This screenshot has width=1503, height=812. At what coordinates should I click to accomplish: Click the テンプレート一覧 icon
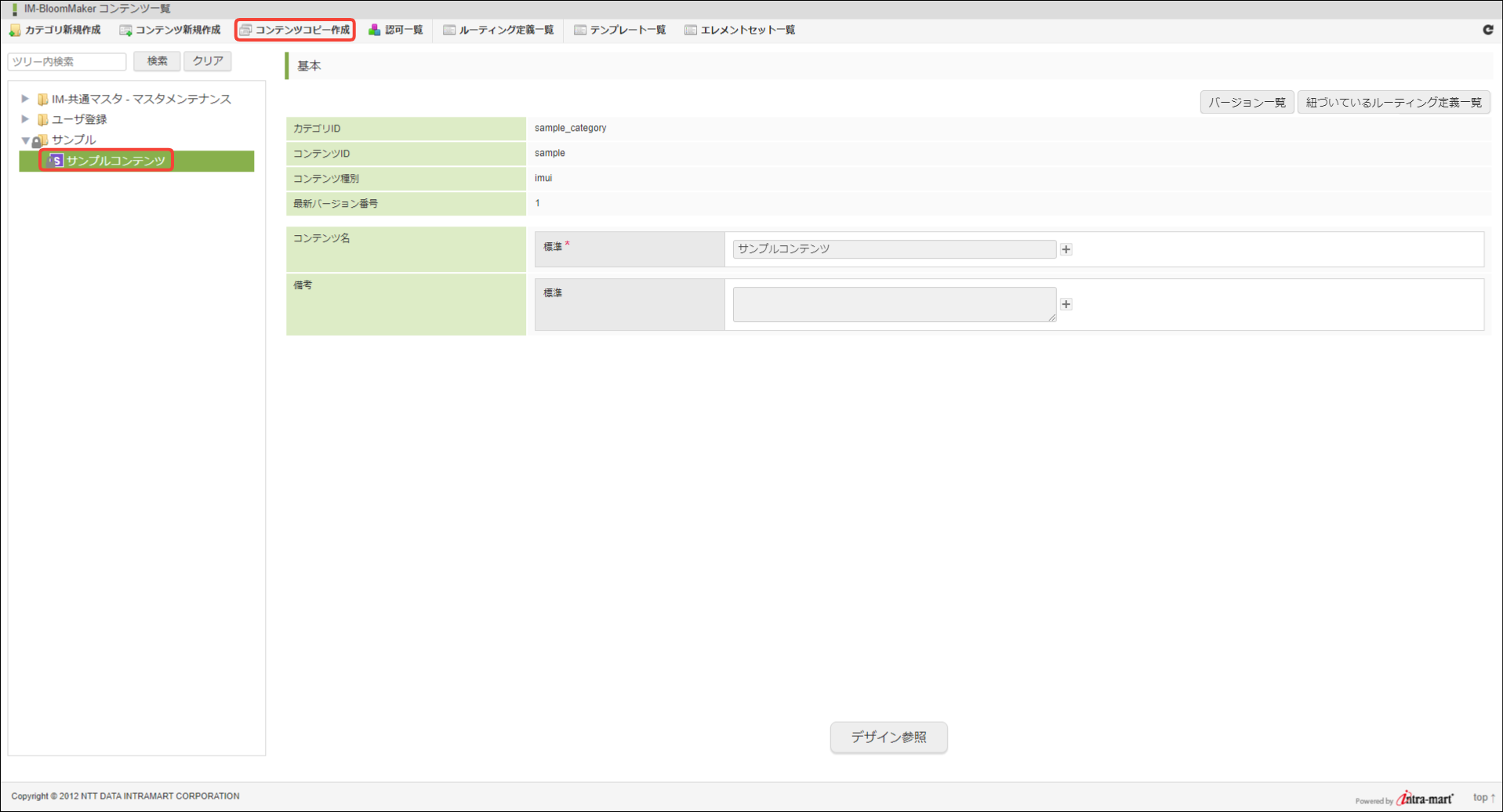point(580,31)
